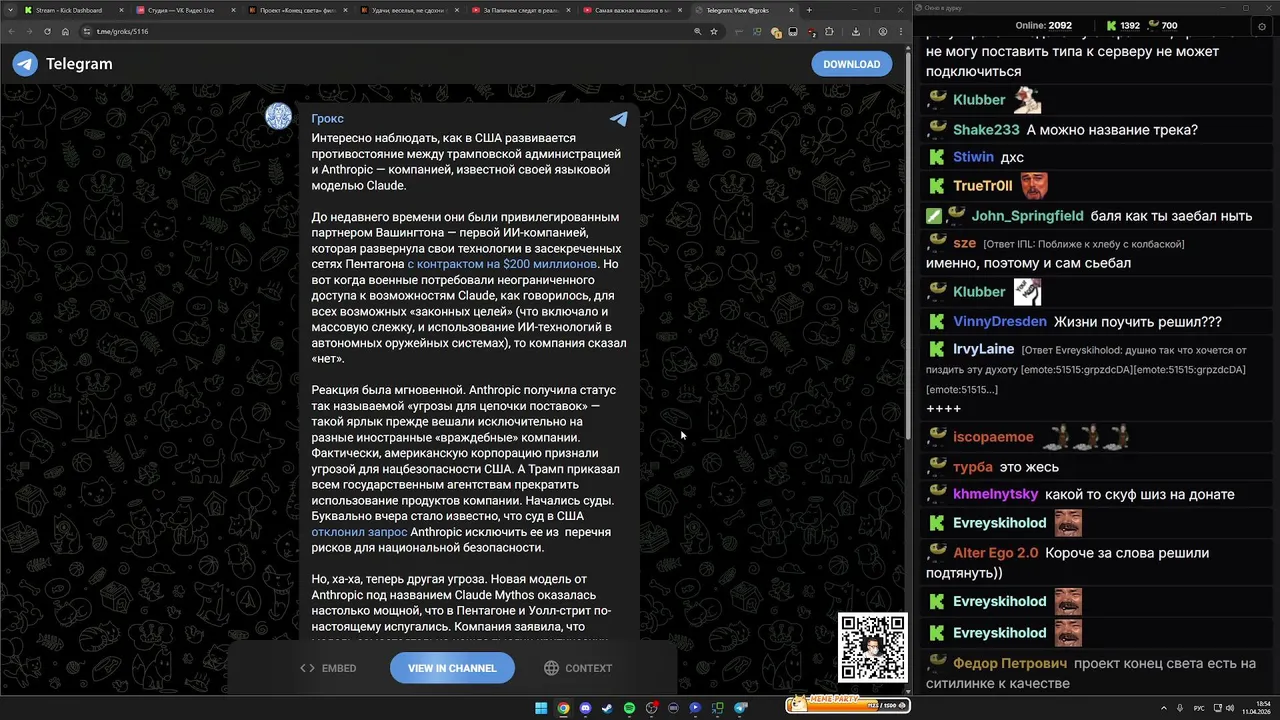Screen dimensions: 1280x720
Task: Open the extensions puzzle icon in Chrome
Action: (x=829, y=31)
